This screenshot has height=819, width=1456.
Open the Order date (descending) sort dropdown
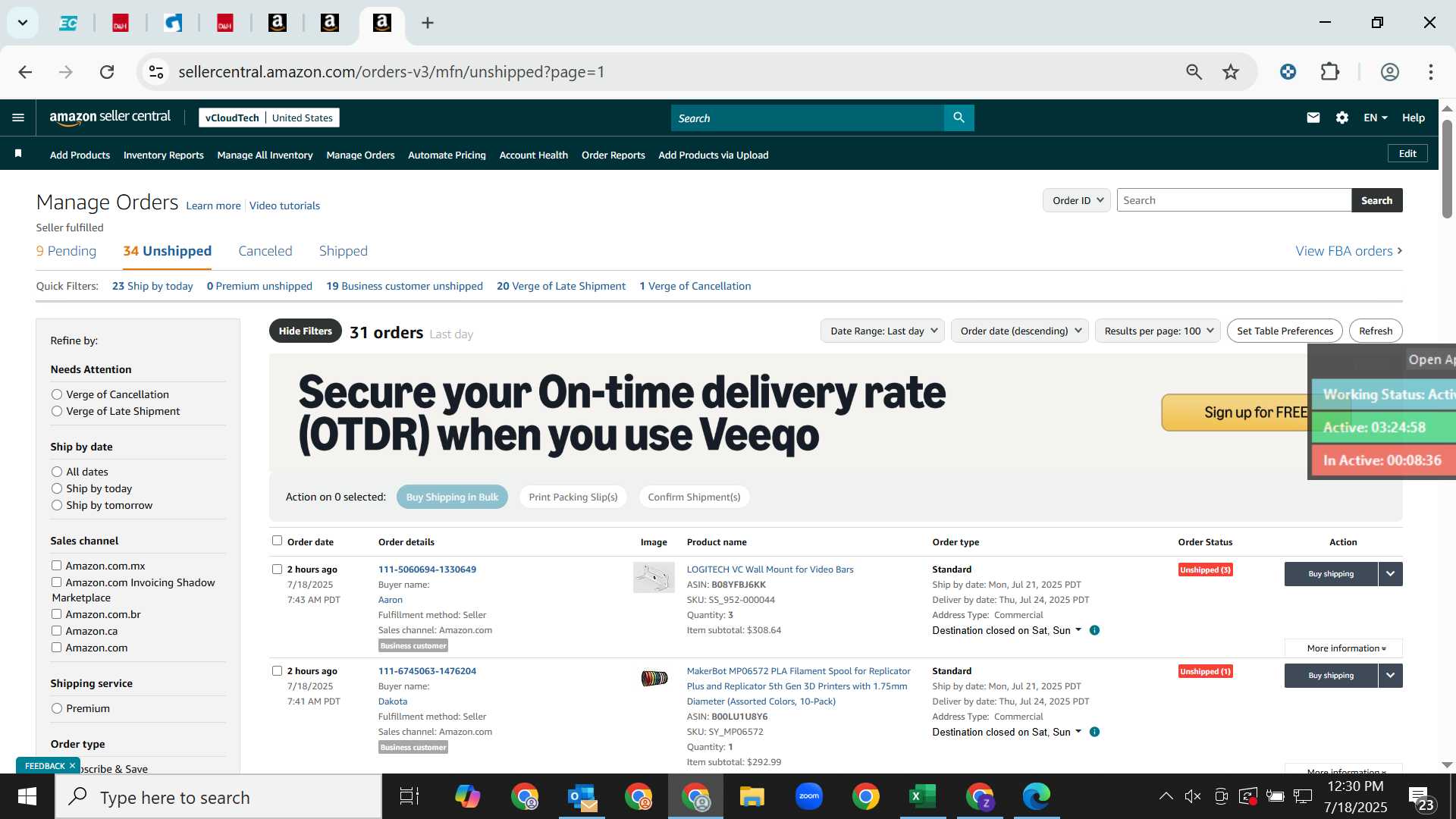(x=1020, y=331)
